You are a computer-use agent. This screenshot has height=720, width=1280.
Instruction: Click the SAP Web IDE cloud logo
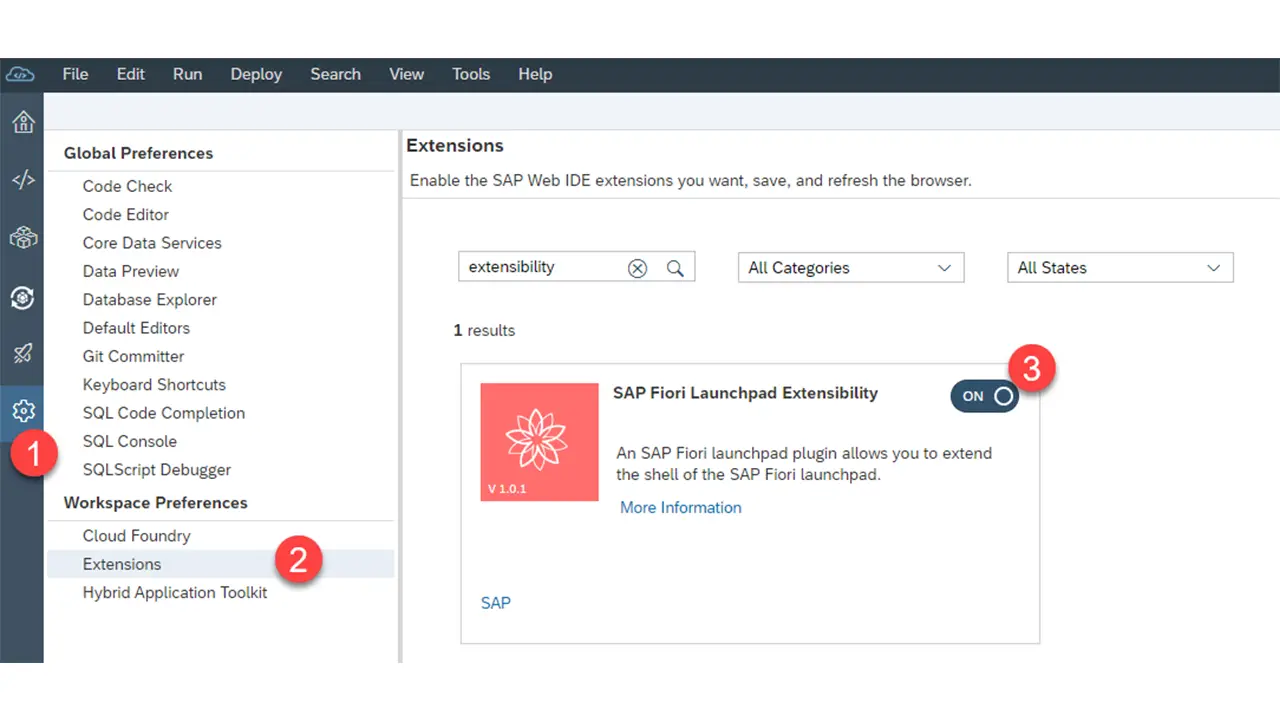(x=20, y=74)
